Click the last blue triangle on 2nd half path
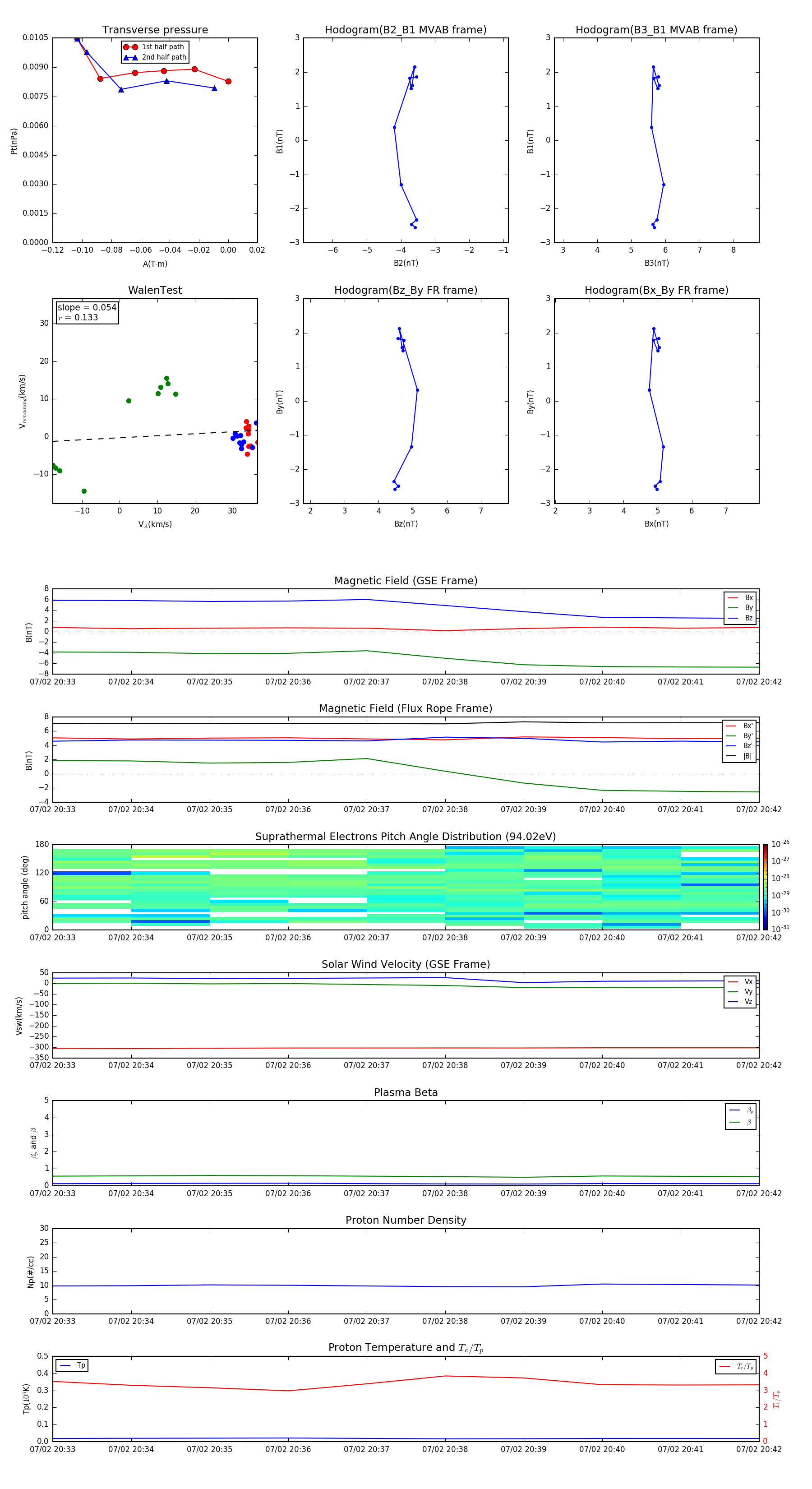The image size is (812, 1489). click(214, 88)
